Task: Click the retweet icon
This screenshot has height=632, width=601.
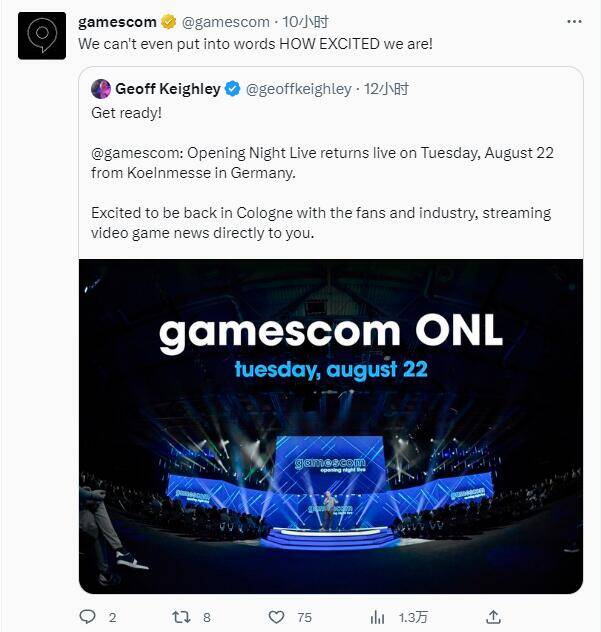Action: tap(181, 617)
